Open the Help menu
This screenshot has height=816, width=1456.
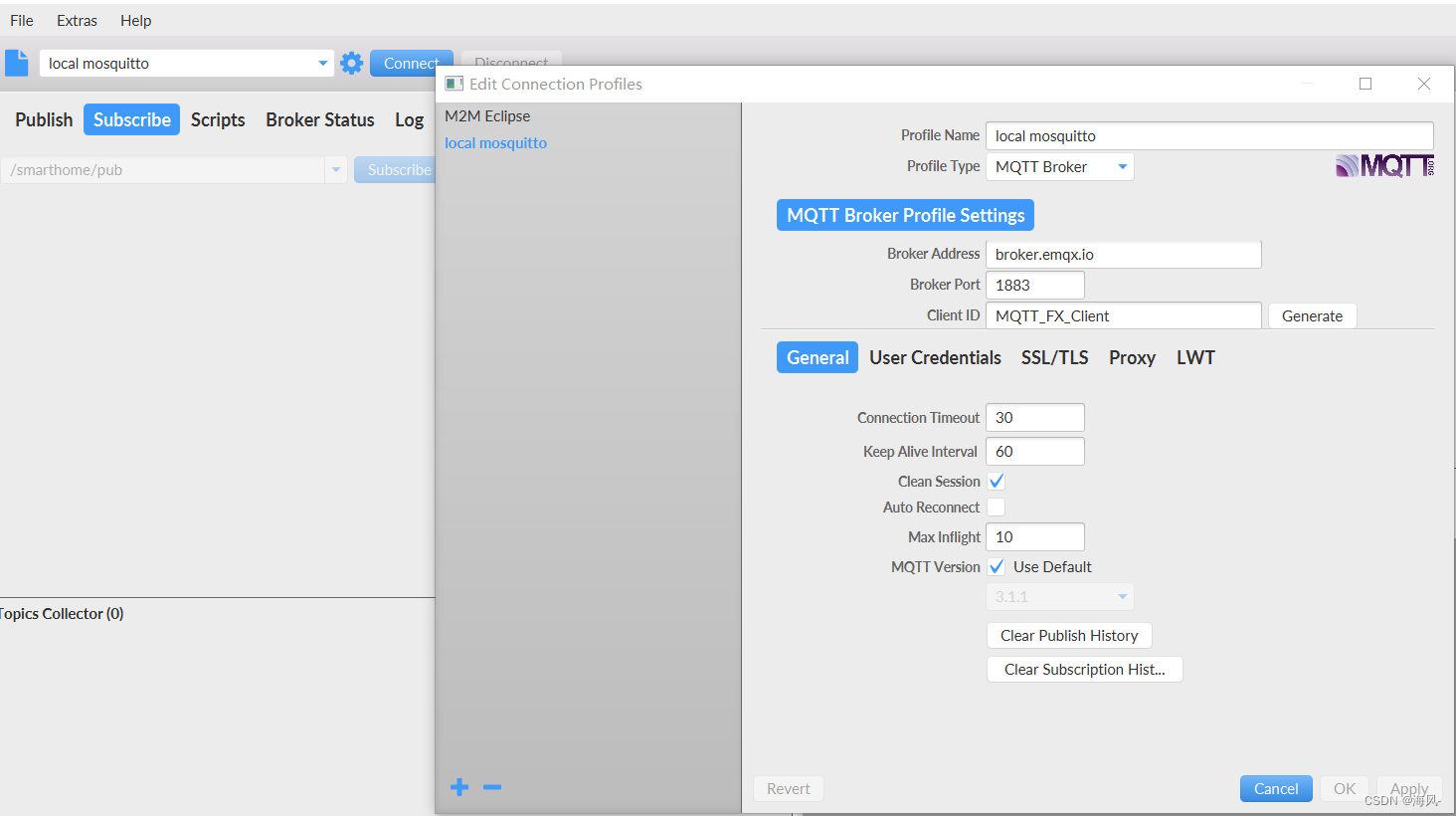136,20
